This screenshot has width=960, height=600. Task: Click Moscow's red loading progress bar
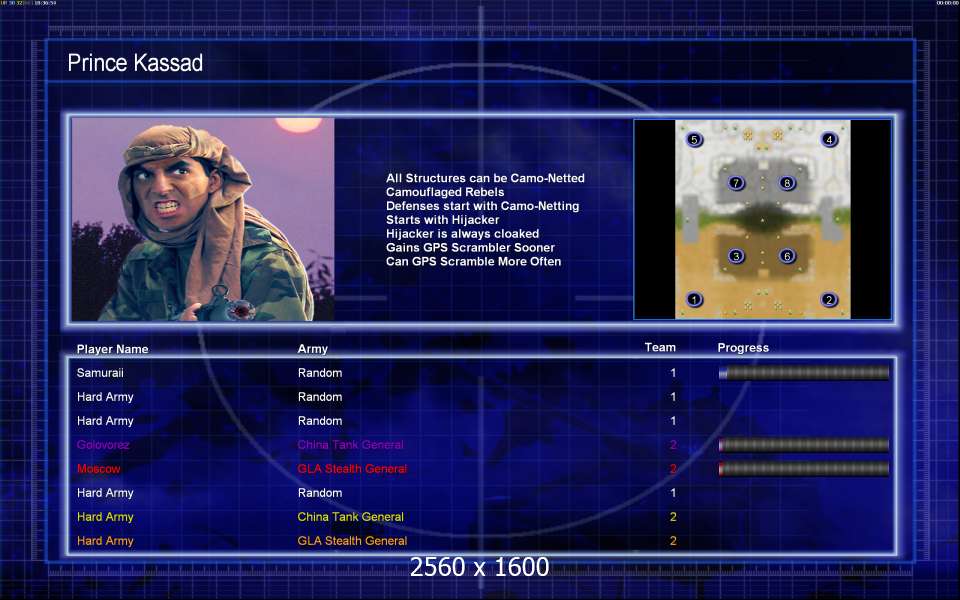coord(804,469)
